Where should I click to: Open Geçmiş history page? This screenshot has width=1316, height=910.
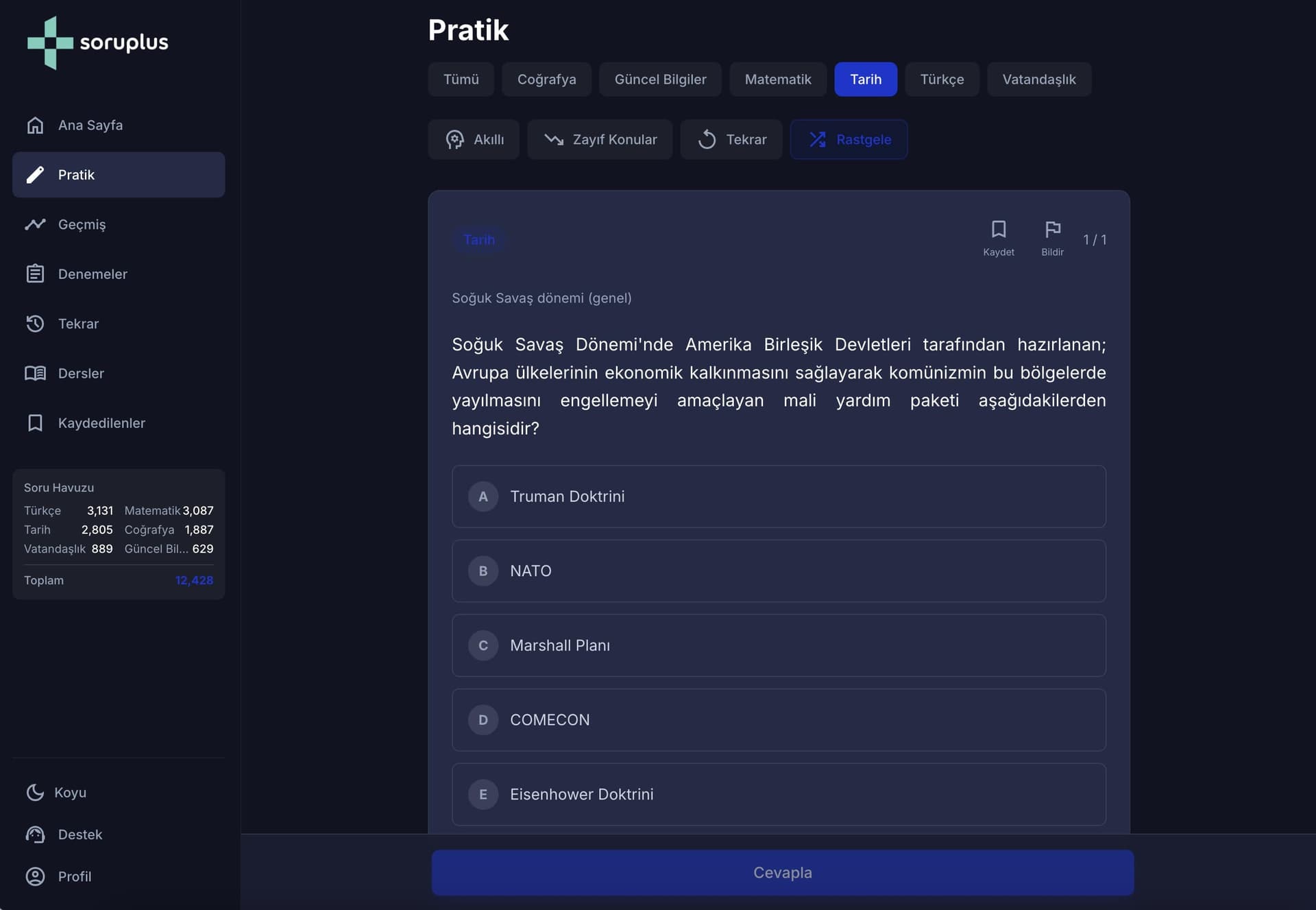(x=82, y=224)
